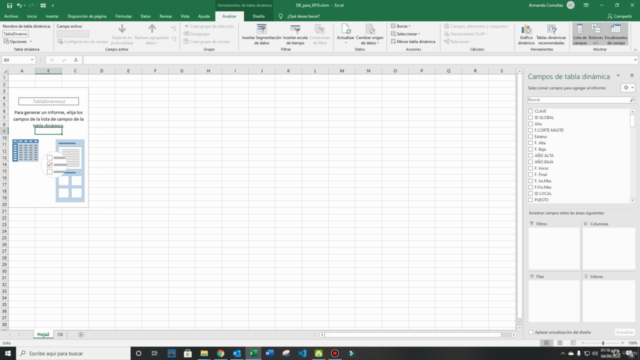
Task: Open the field list gear tools dropdown
Action: tap(628, 88)
